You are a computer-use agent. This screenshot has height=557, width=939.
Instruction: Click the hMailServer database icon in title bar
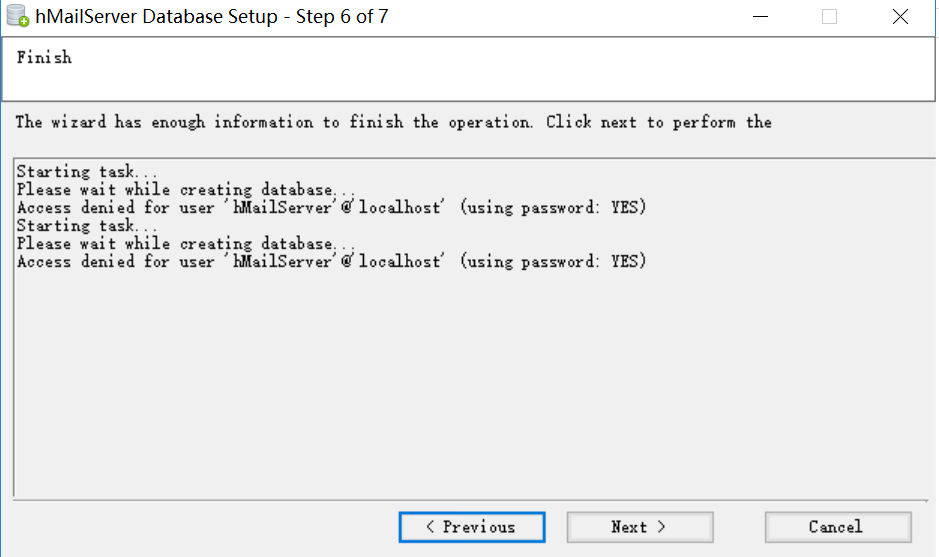point(17,16)
